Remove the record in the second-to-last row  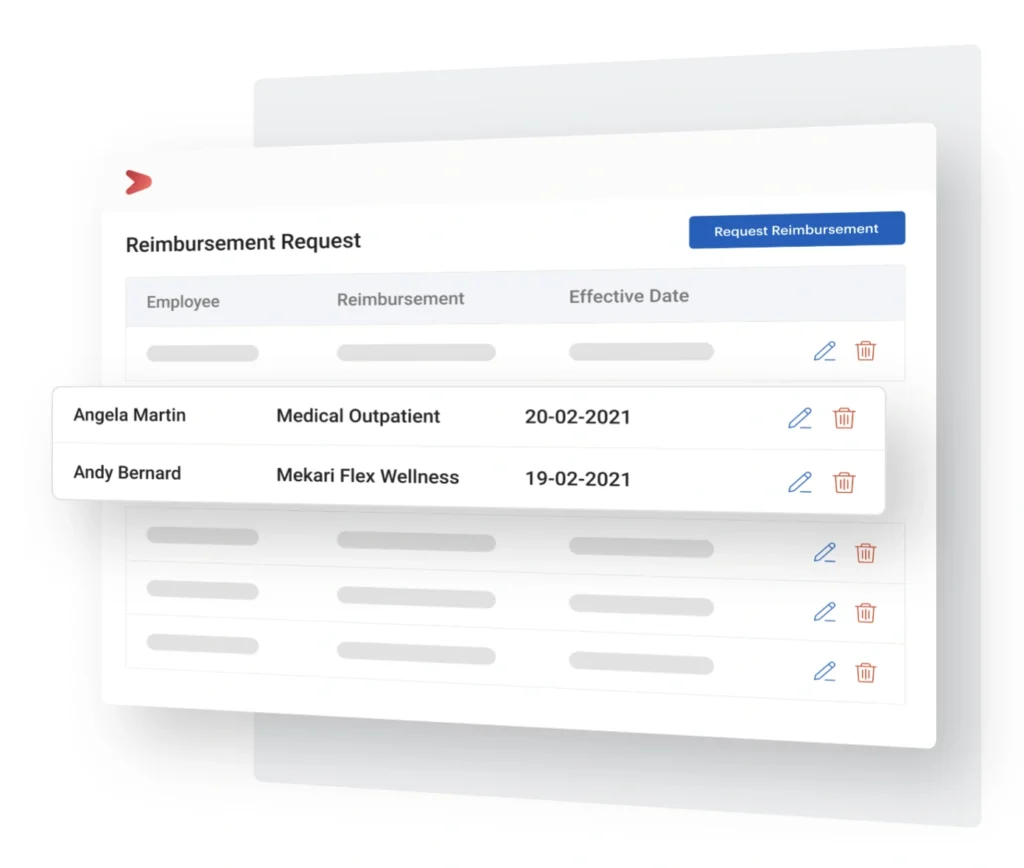(x=866, y=613)
